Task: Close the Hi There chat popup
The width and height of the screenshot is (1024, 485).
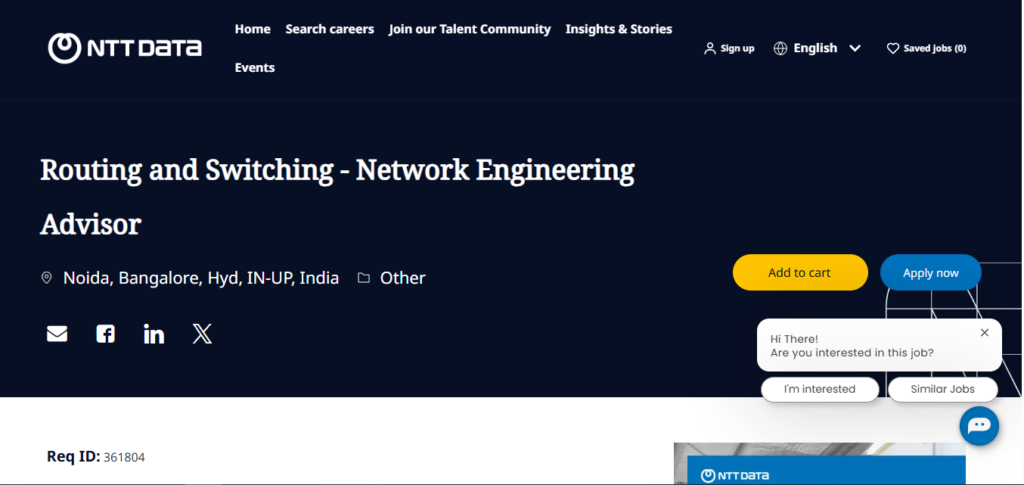Action: pyautogui.click(x=985, y=333)
